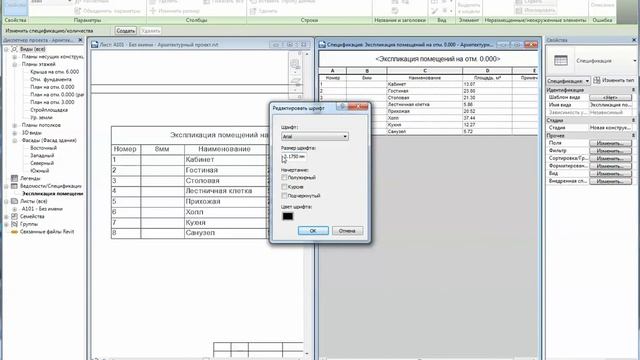
Task: Collapse the Стадии properties section
Action: [633, 120]
